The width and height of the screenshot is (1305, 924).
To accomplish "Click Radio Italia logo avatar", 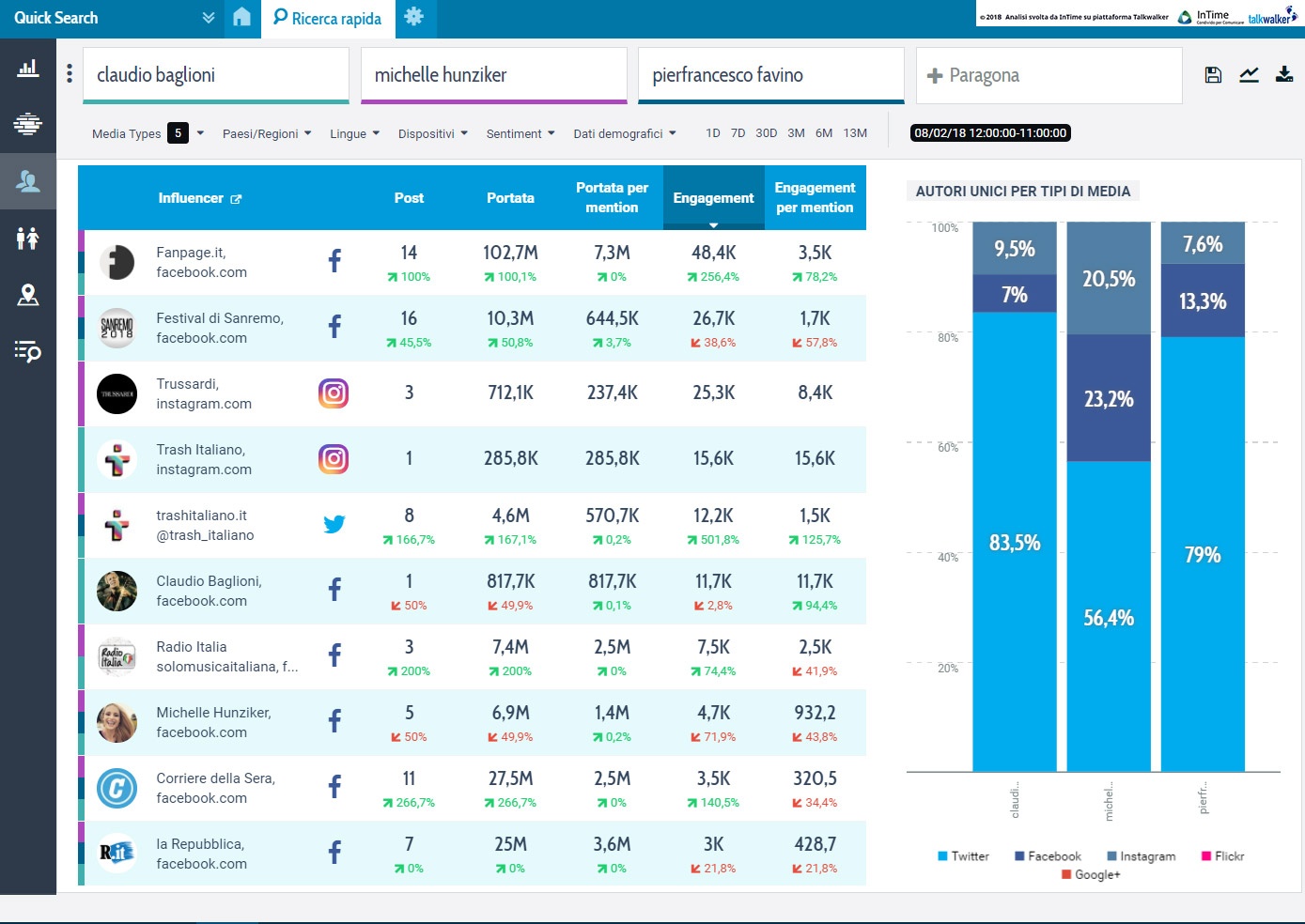I will (x=117, y=656).
